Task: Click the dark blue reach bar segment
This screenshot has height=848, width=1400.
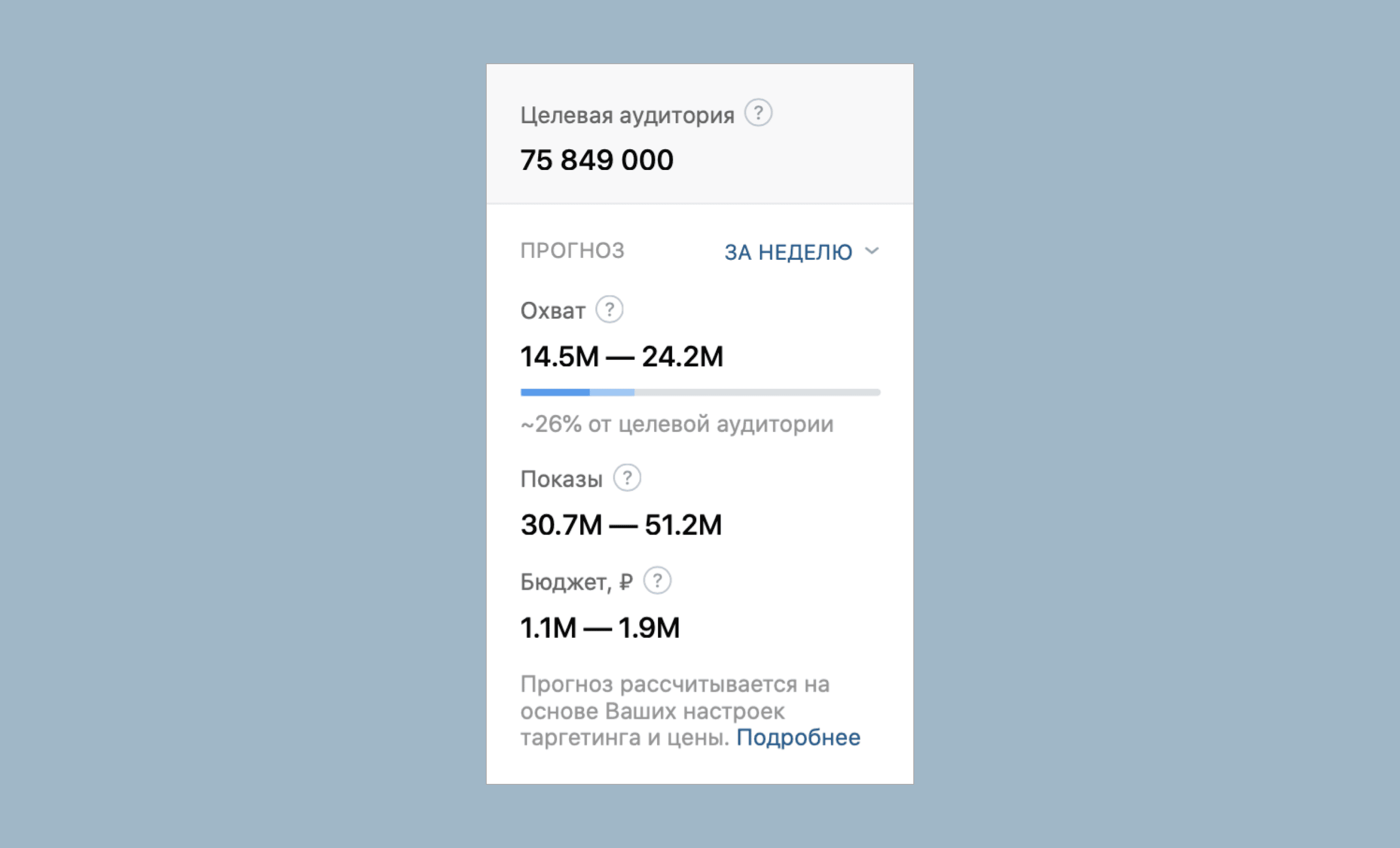Action: 554,392
